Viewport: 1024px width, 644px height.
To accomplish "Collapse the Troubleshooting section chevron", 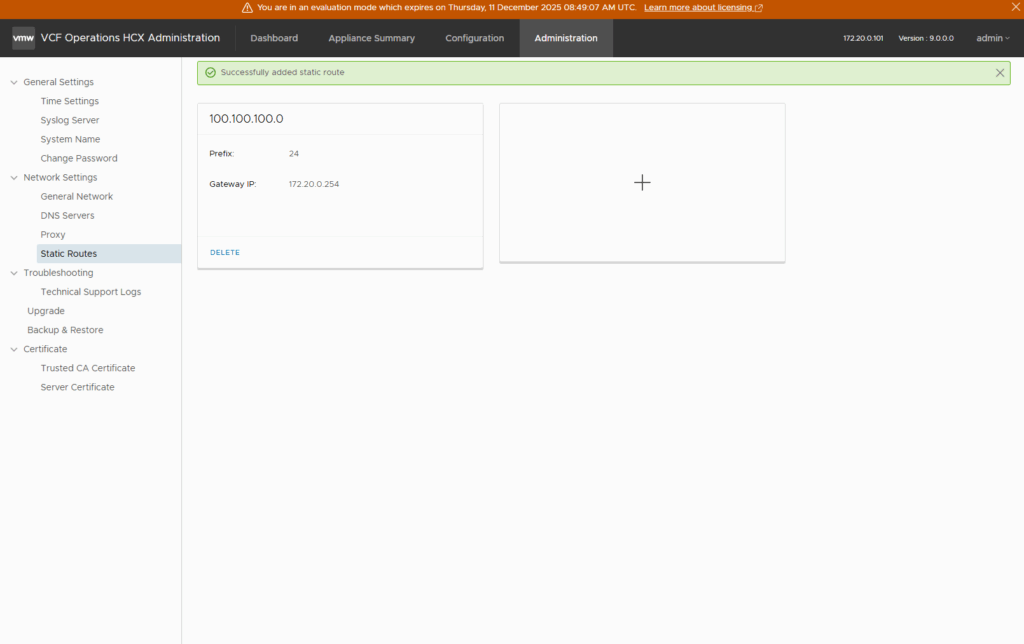I will 14,273.
